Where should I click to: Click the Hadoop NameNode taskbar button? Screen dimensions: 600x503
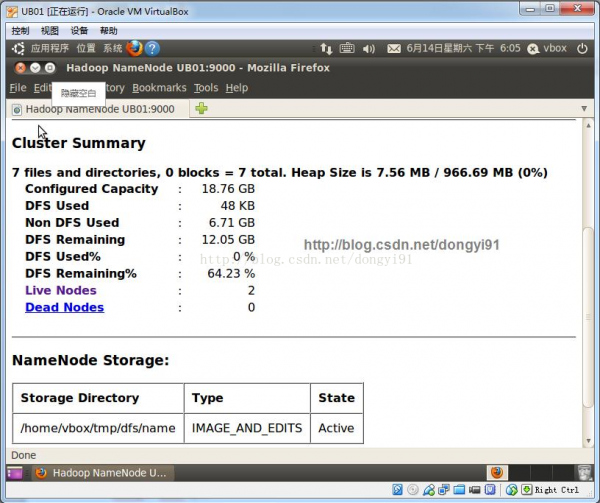pos(102,473)
